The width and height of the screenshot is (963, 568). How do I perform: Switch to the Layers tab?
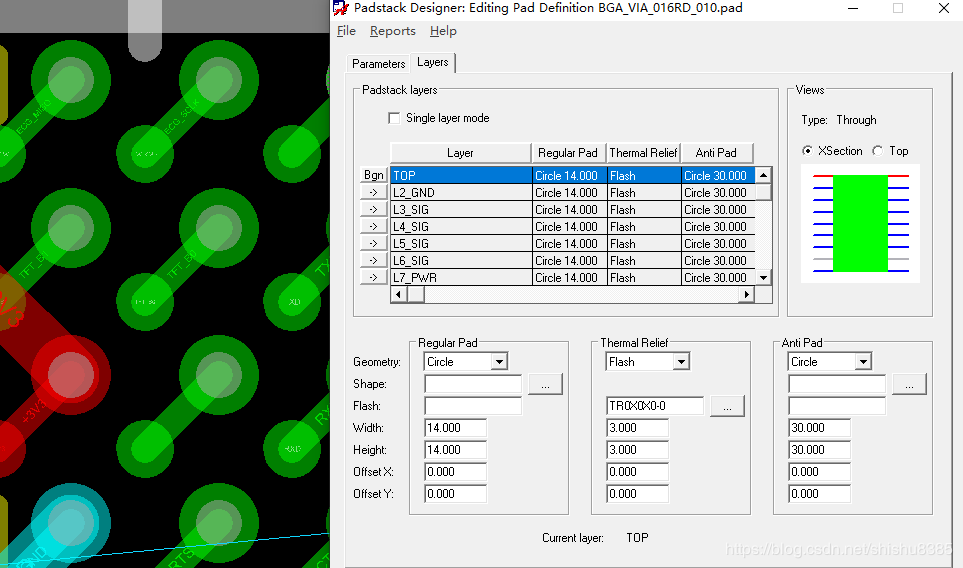pyautogui.click(x=432, y=62)
